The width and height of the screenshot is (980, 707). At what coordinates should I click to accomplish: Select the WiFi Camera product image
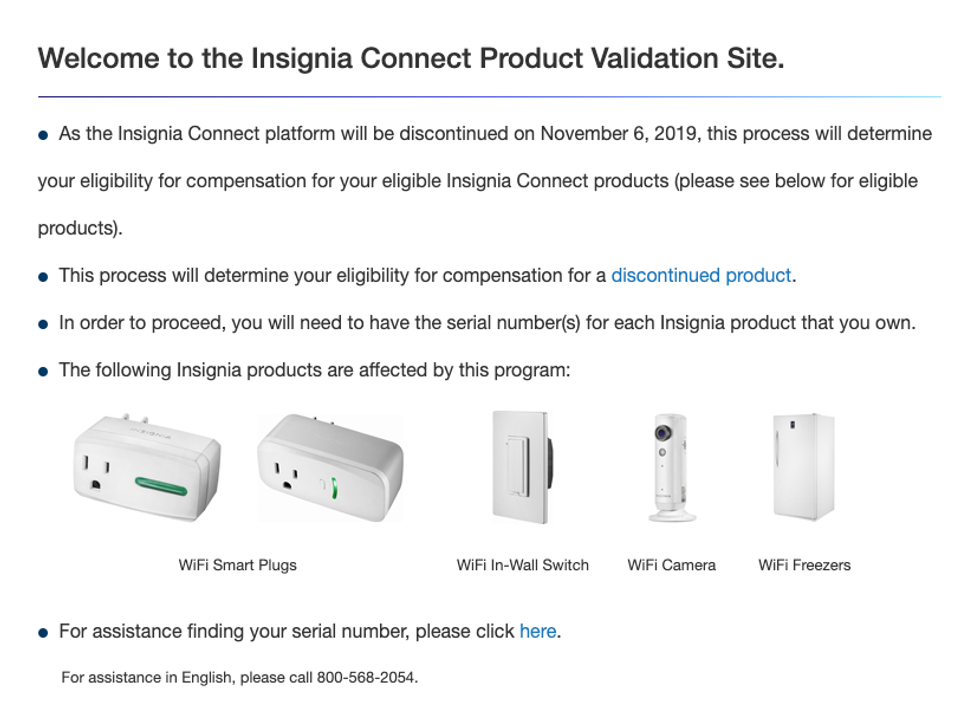[x=672, y=467]
